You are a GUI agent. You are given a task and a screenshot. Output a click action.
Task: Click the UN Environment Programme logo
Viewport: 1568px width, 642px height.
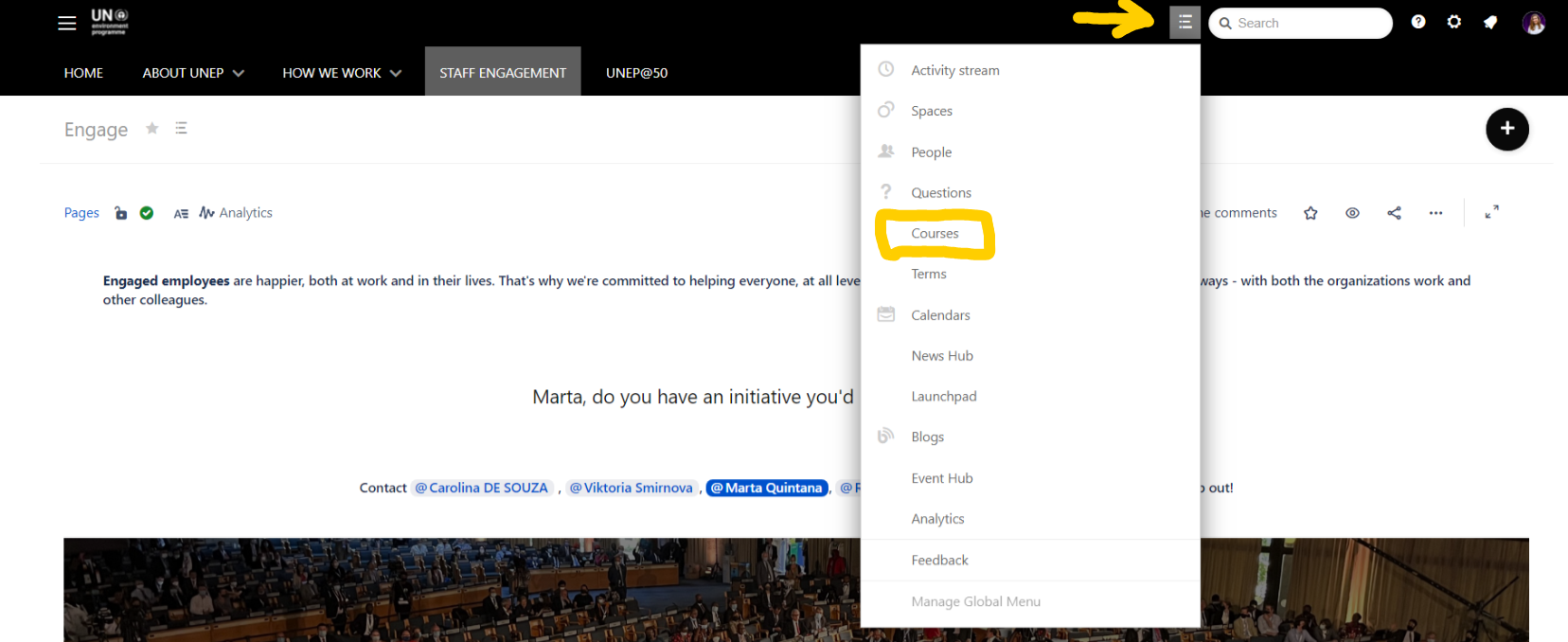coord(109,22)
